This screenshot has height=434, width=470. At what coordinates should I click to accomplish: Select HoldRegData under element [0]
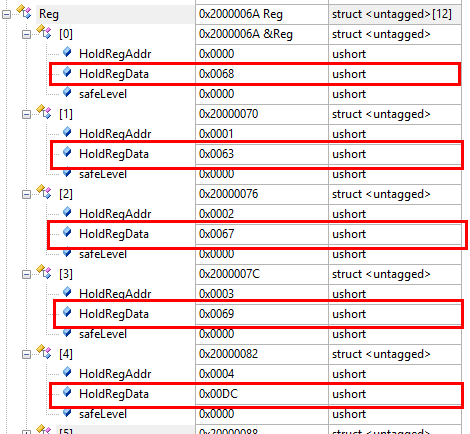[x=114, y=74]
